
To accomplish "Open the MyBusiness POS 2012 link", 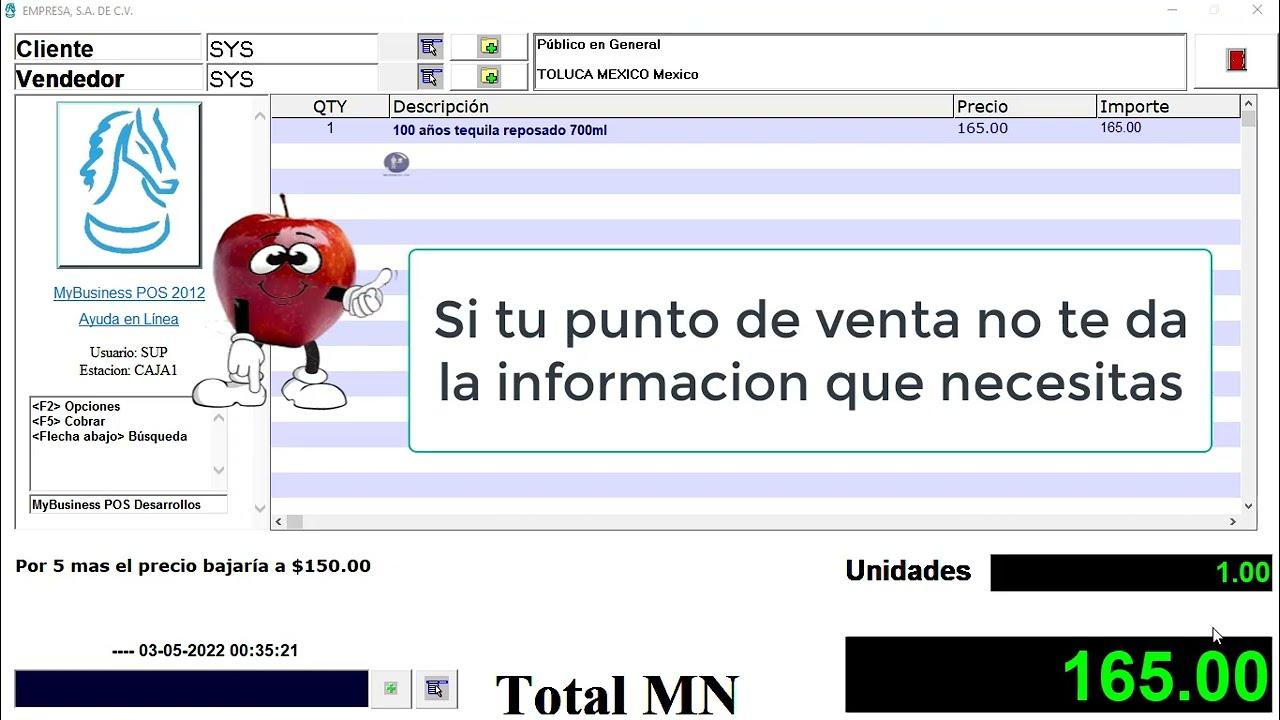I will (x=129, y=293).
